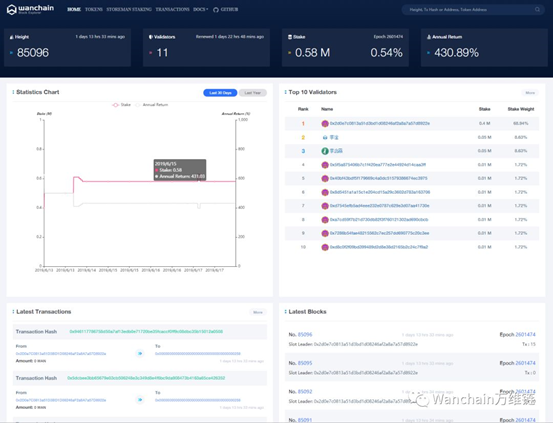Click the 430.89% annual return value
Viewport: 553px width, 423px height.
[x=456, y=53]
